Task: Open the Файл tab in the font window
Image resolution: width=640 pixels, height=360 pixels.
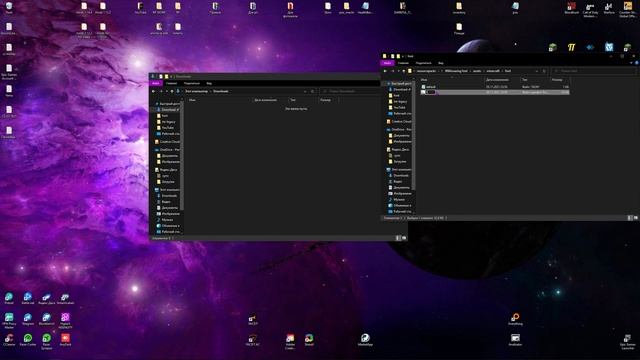Action: tap(387, 63)
